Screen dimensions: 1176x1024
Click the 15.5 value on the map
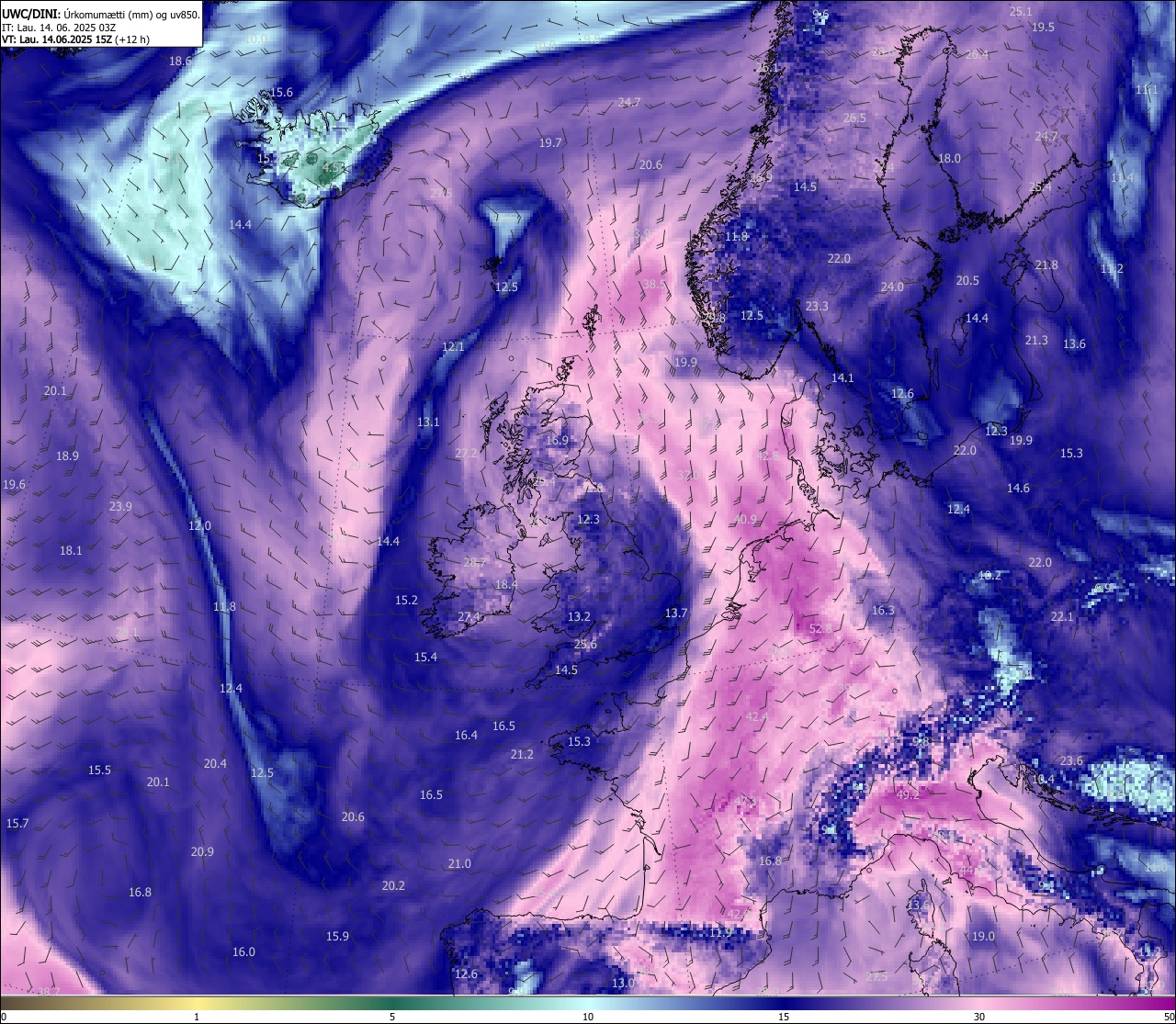click(x=99, y=771)
